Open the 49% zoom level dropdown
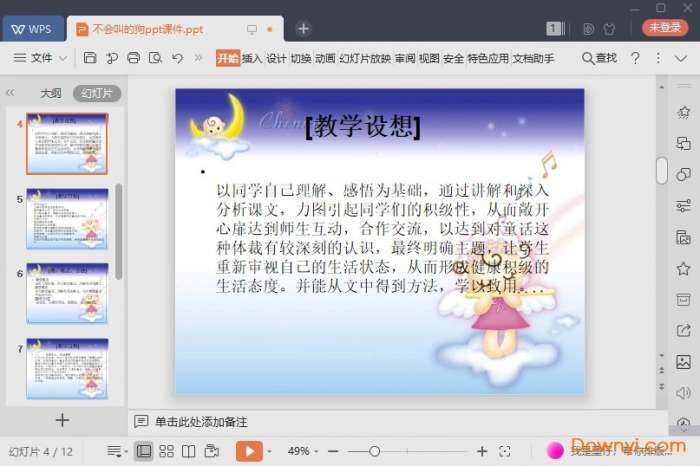The width and height of the screenshot is (700, 466). click(x=303, y=451)
